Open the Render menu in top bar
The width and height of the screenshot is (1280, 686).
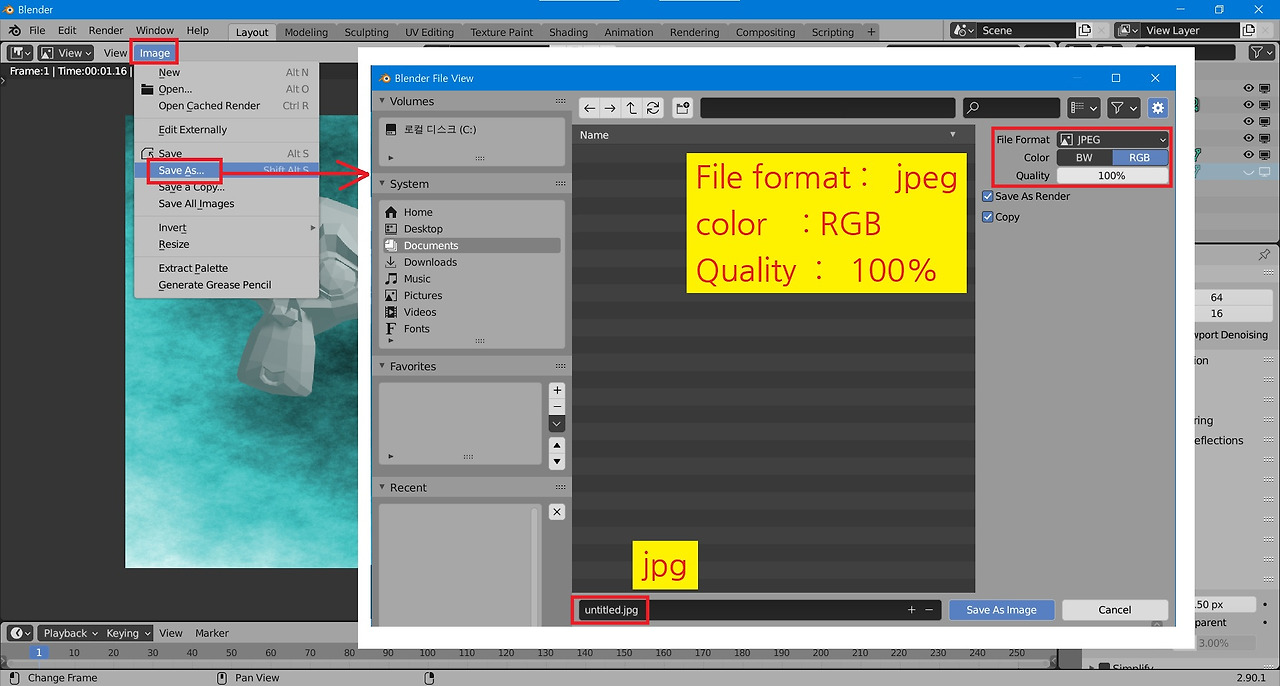[106, 31]
